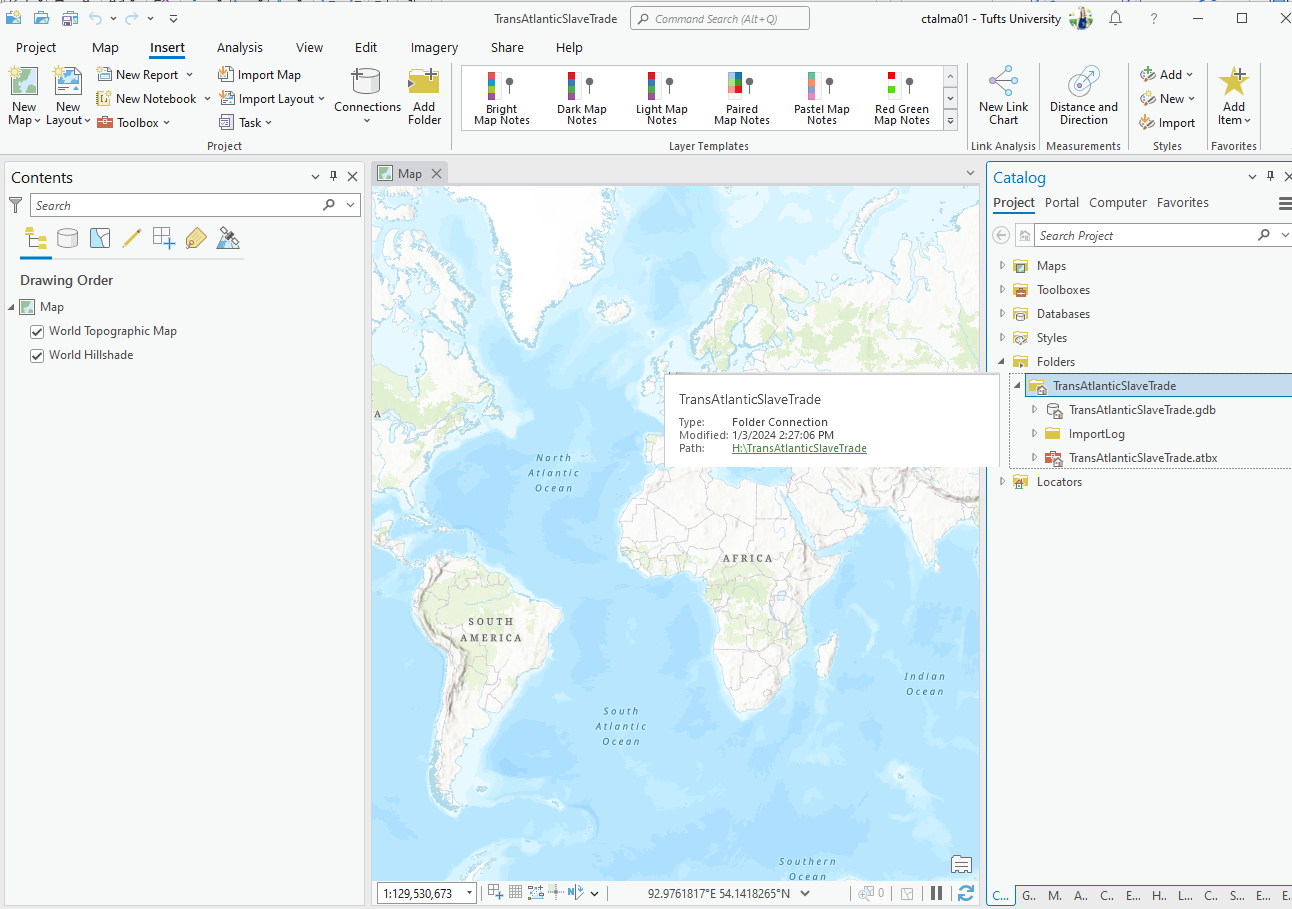Viewport: 1292px width, 909px height.
Task: Open the New Link Chart tool
Action: 1003,97
